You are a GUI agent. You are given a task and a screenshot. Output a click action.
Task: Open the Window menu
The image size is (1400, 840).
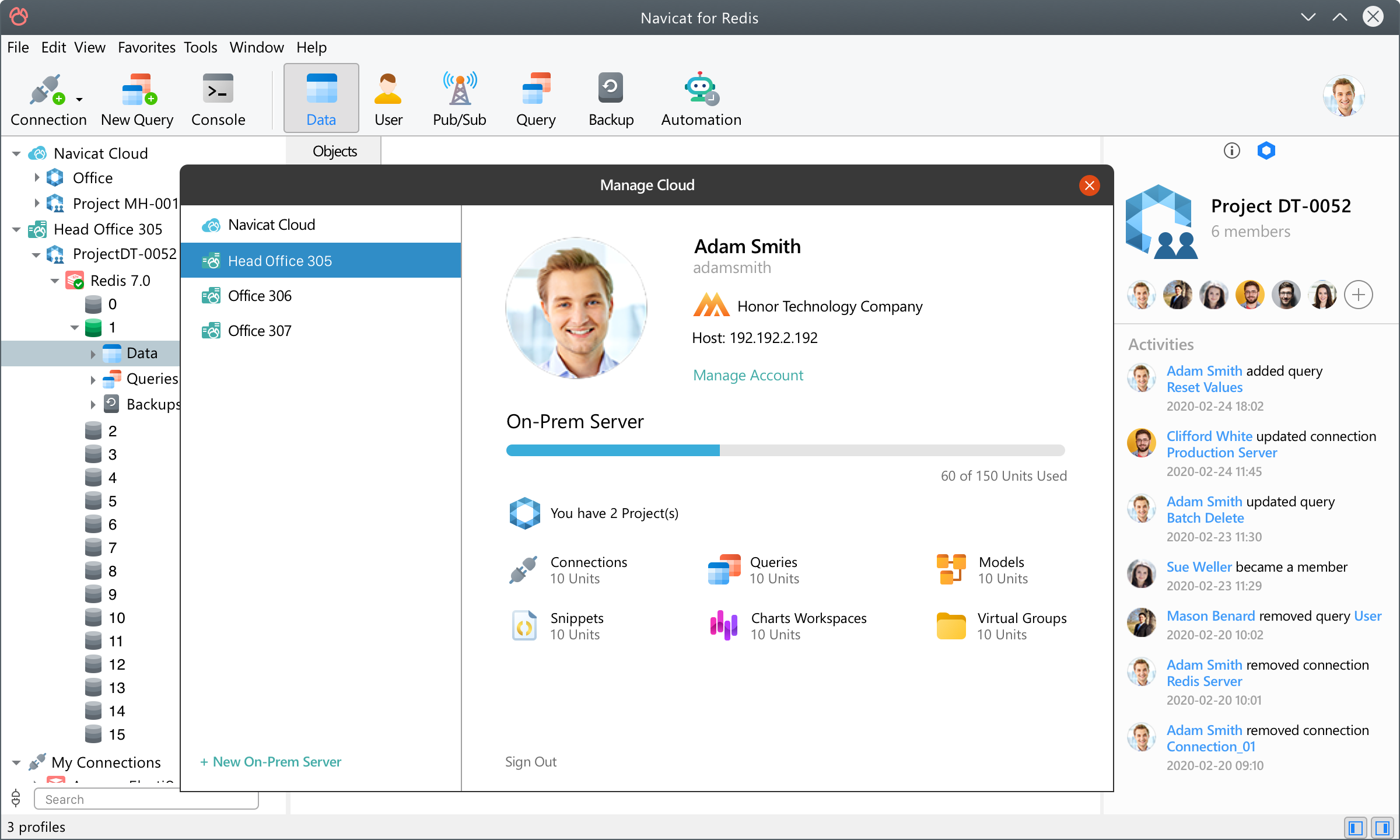pyautogui.click(x=257, y=47)
